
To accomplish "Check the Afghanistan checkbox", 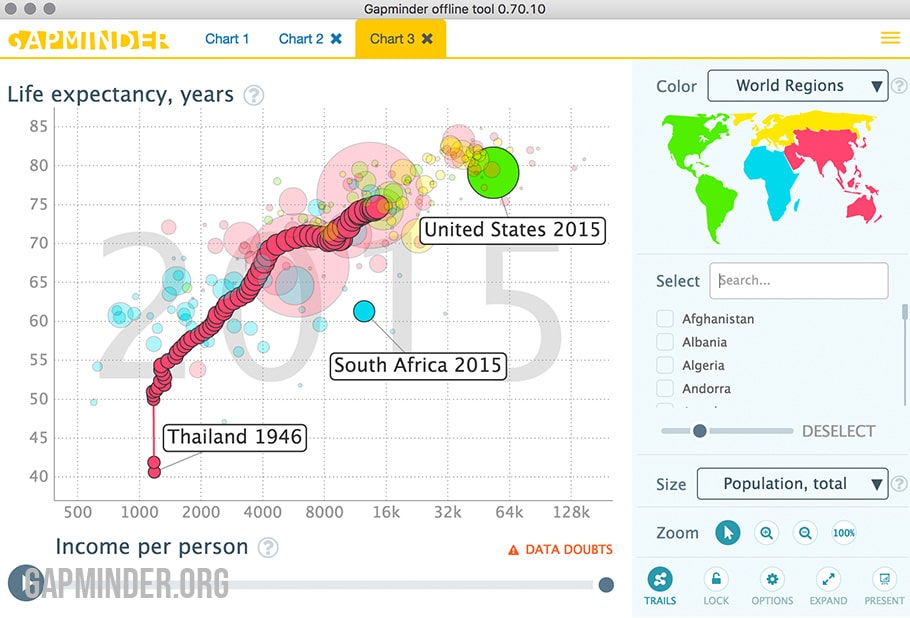I will pyautogui.click(x=665, y=319).
